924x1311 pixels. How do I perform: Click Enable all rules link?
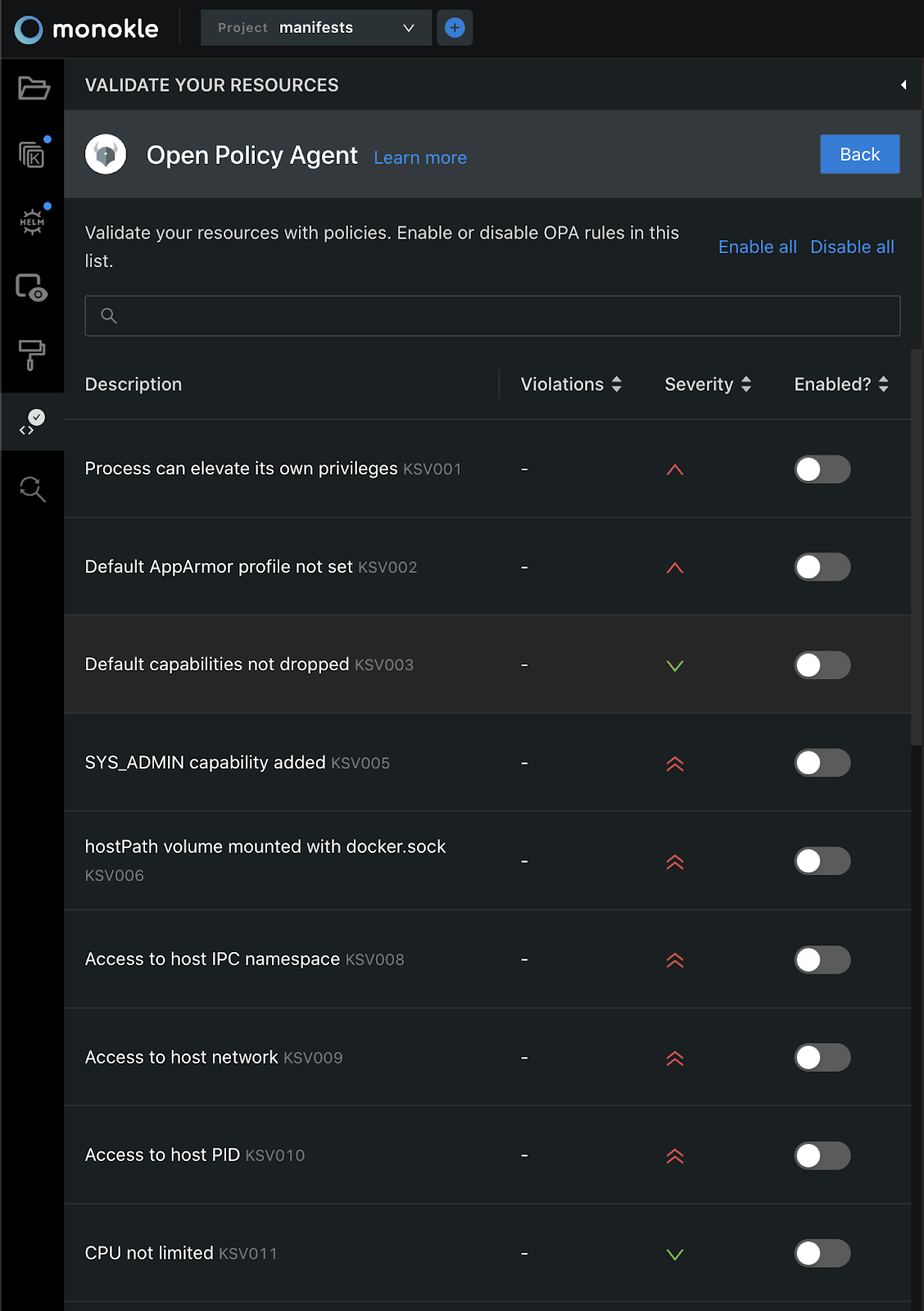[758, 247]
